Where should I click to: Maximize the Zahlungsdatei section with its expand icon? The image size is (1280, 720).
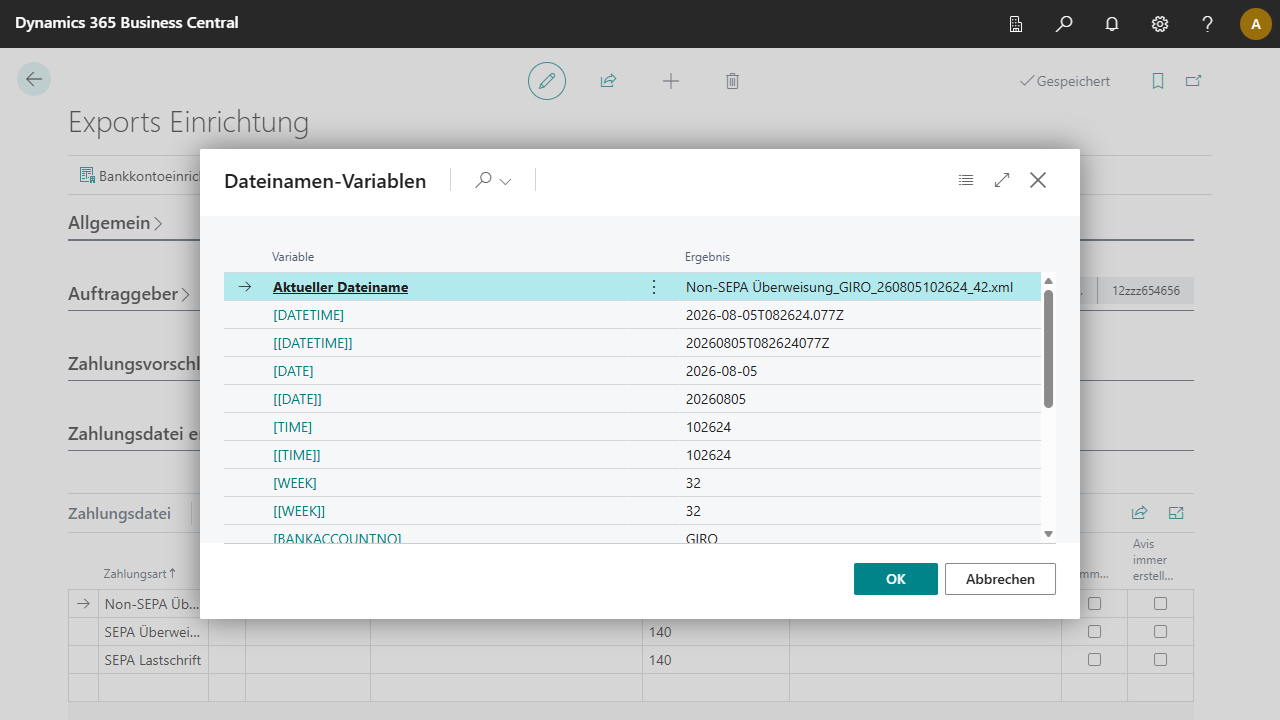[1176, 513]
